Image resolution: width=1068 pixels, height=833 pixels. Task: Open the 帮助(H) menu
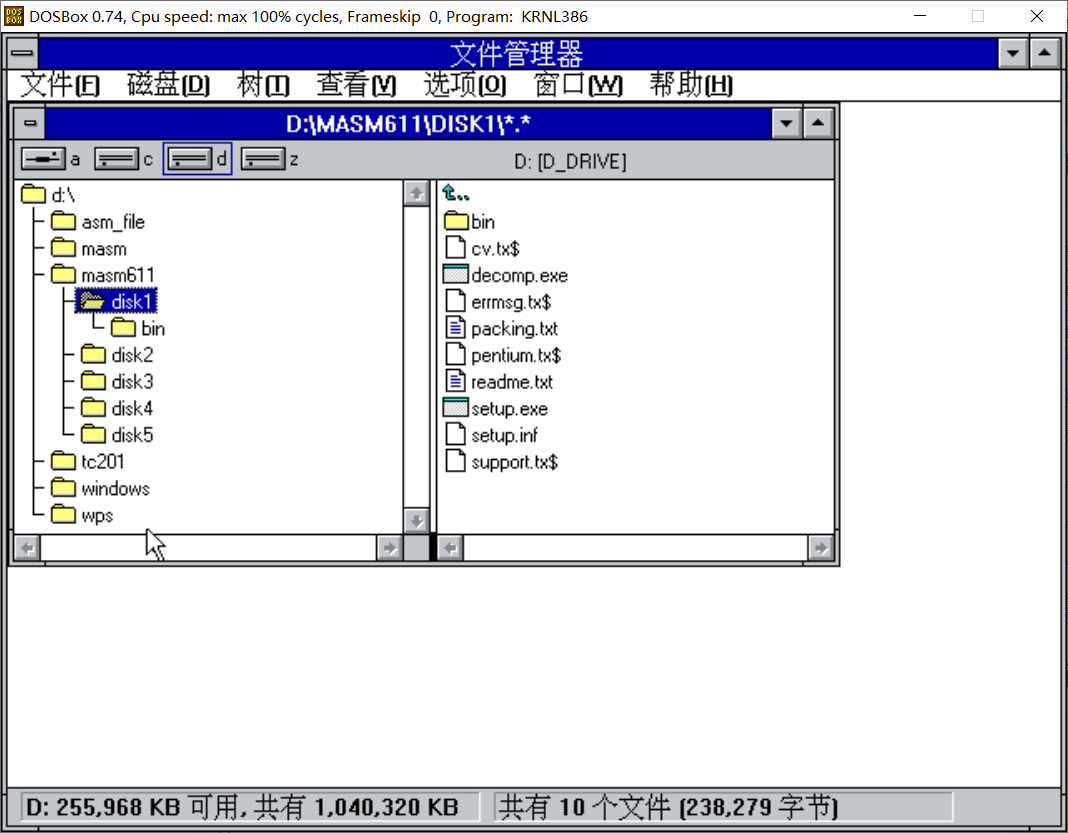(691, 85)
